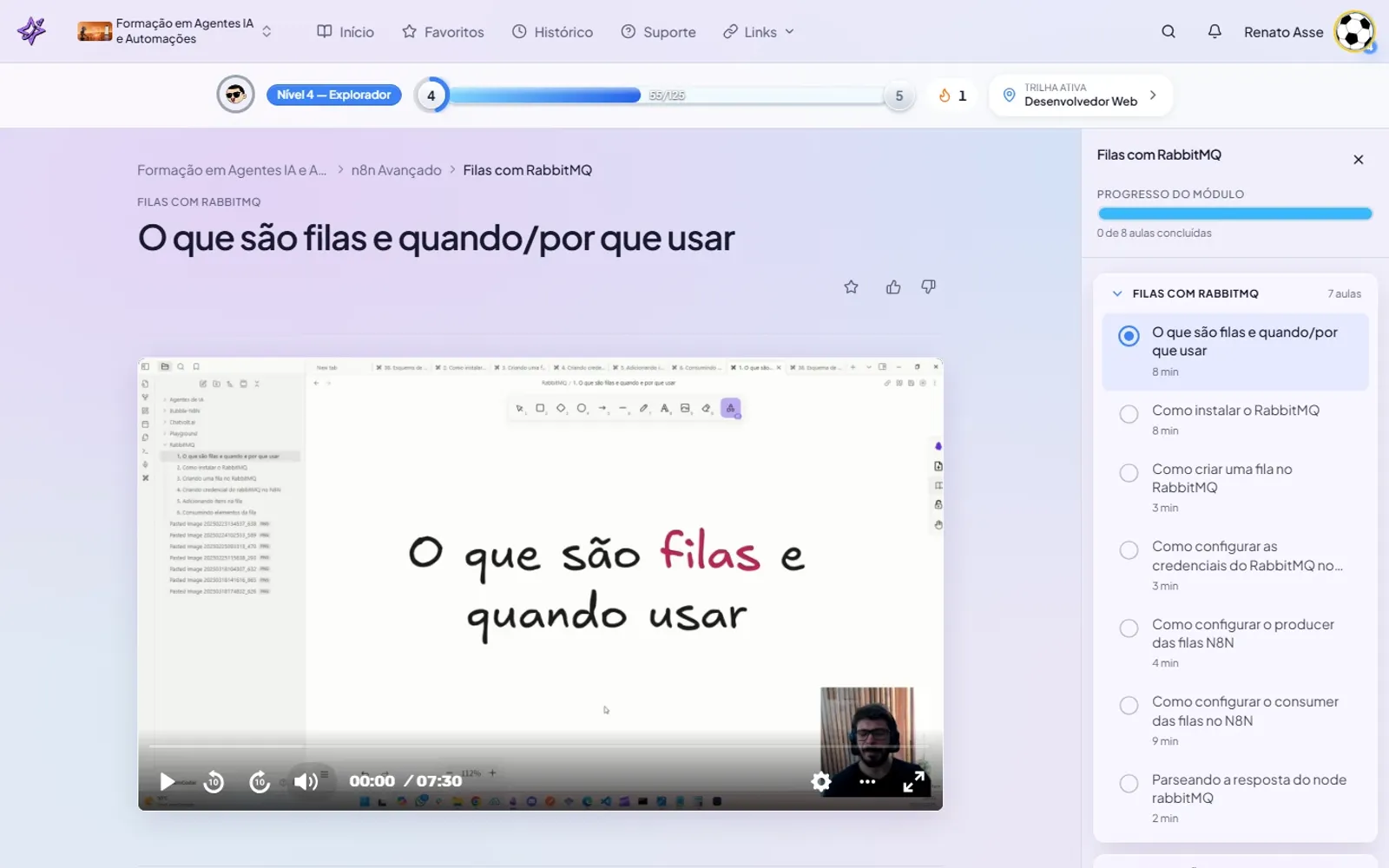Click the '7 aulas' label
This screenshot has width=1389, height=868.
(x=1344, y=294)
